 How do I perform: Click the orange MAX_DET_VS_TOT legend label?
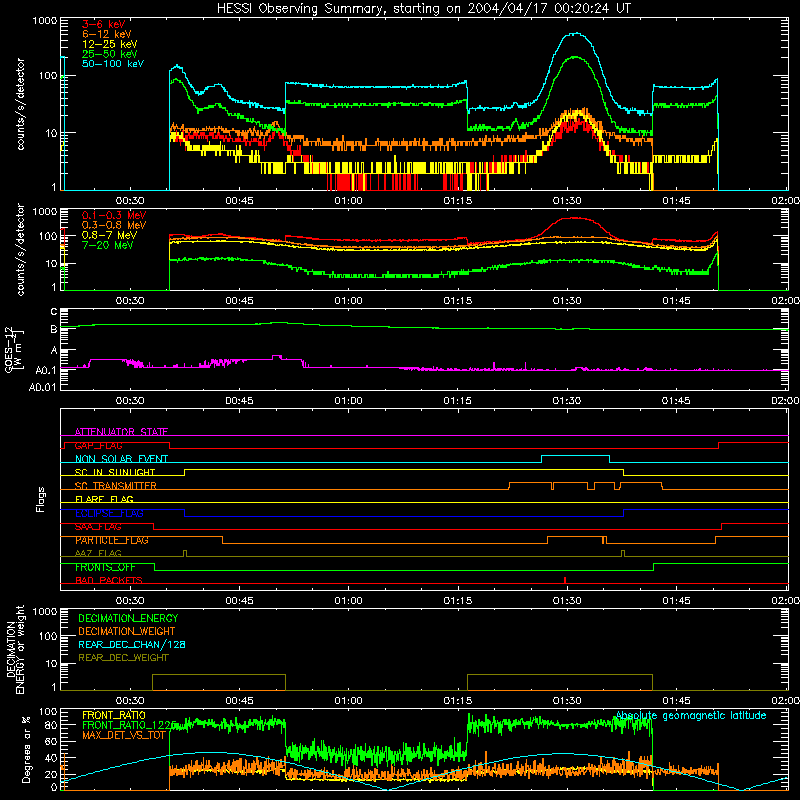pos(124,735)
